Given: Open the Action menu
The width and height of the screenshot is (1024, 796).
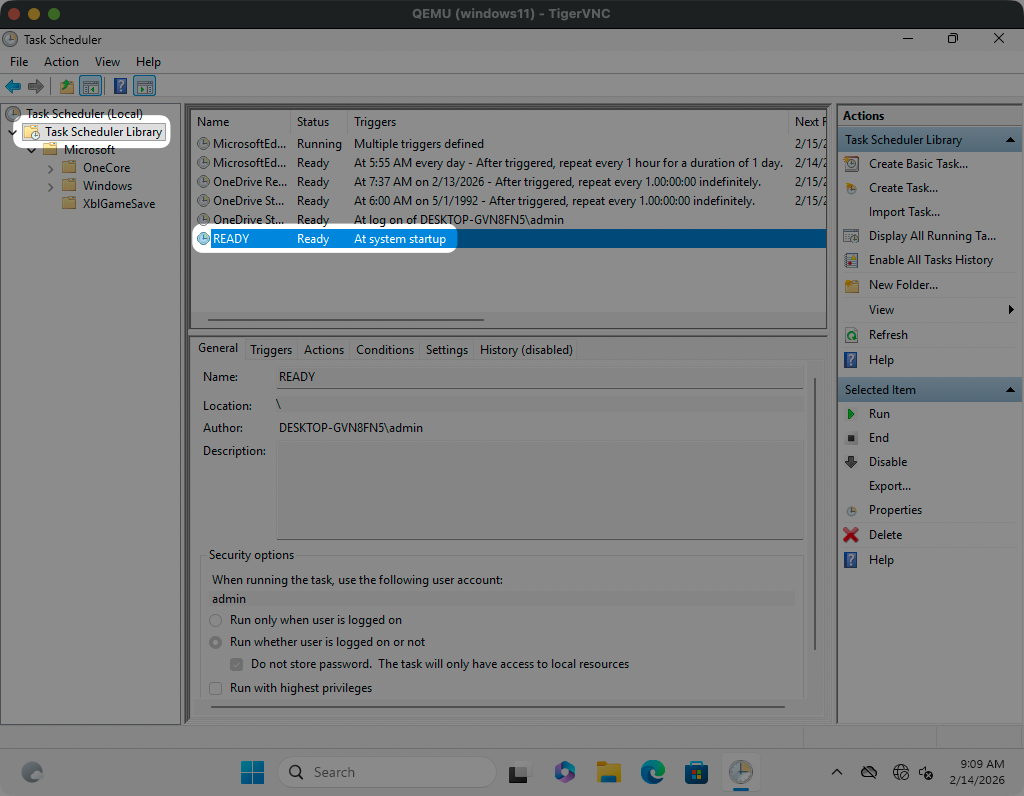Looking at the screenshot, I should (x=61, y=62).
